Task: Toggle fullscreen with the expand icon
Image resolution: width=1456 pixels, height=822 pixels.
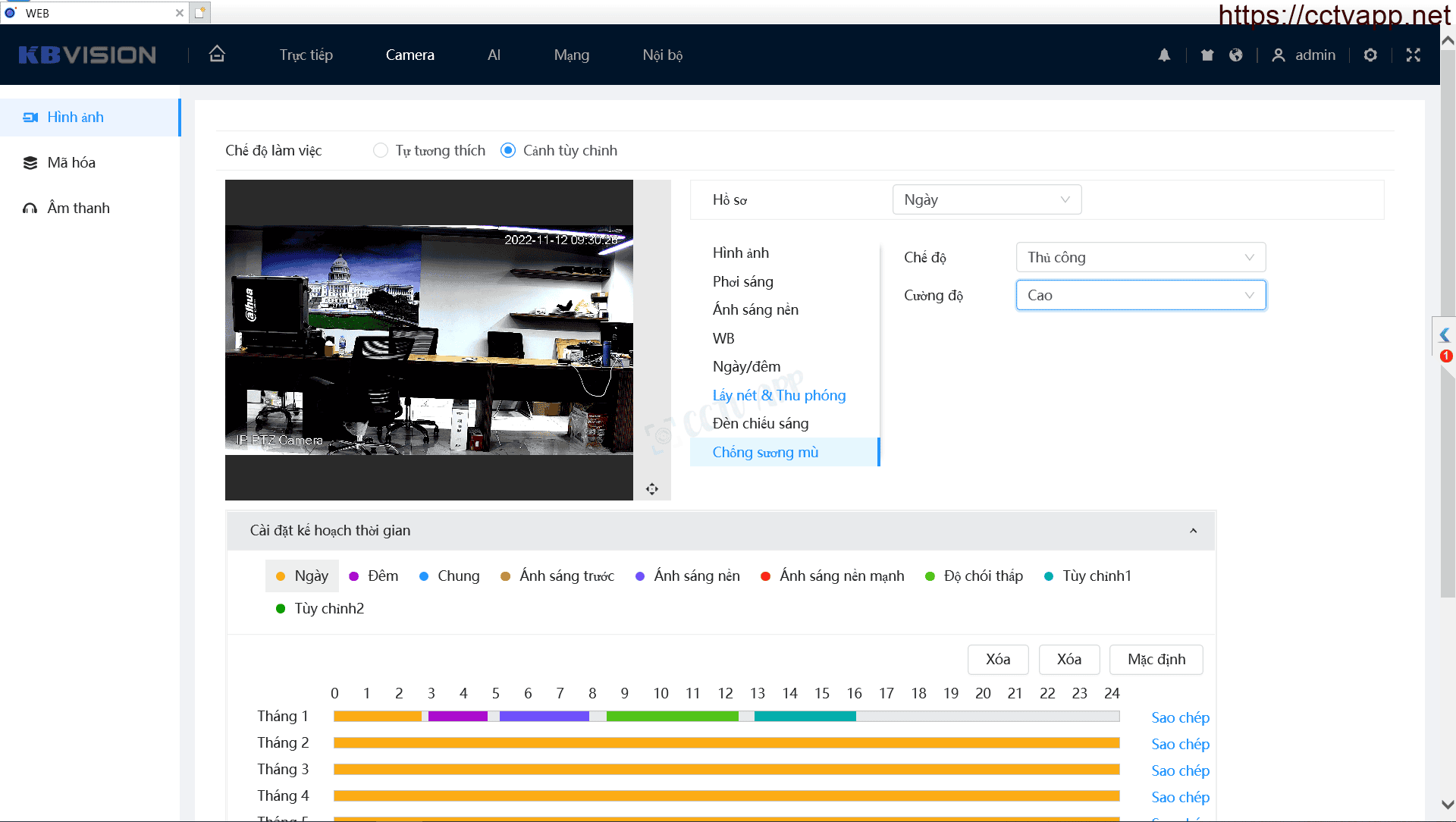Action: [1413, 55]
